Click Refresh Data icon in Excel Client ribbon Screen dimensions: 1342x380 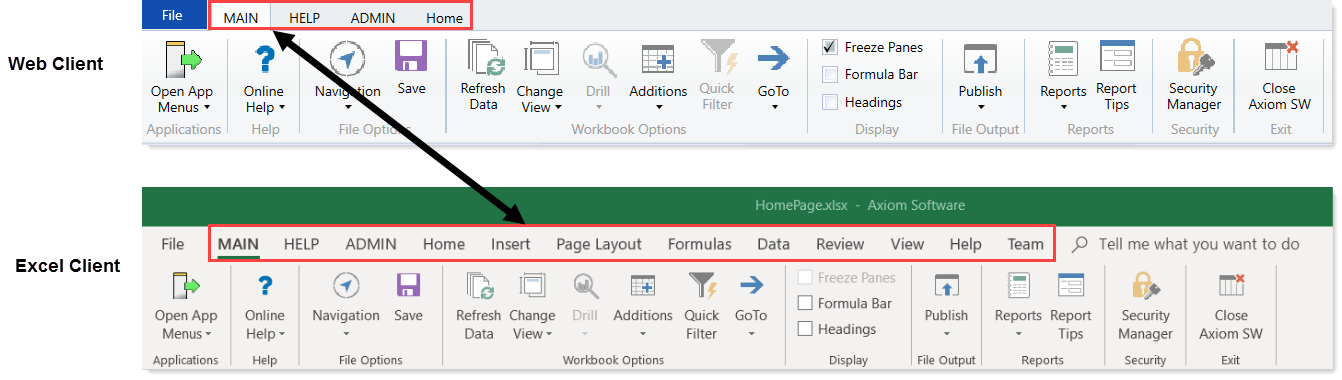pos(479,287)
